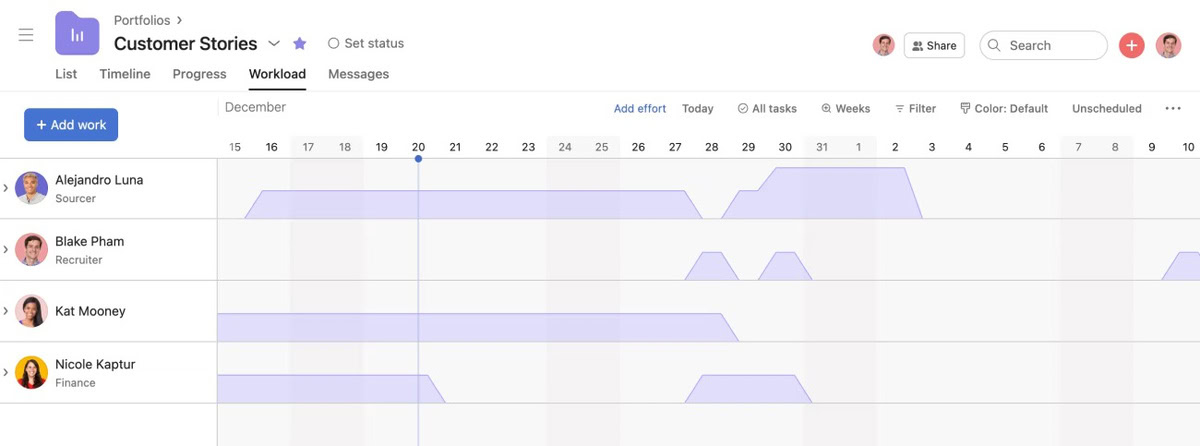
Task: Expand Alejandro Luna's workload row
Action: (x=6, y=188)
